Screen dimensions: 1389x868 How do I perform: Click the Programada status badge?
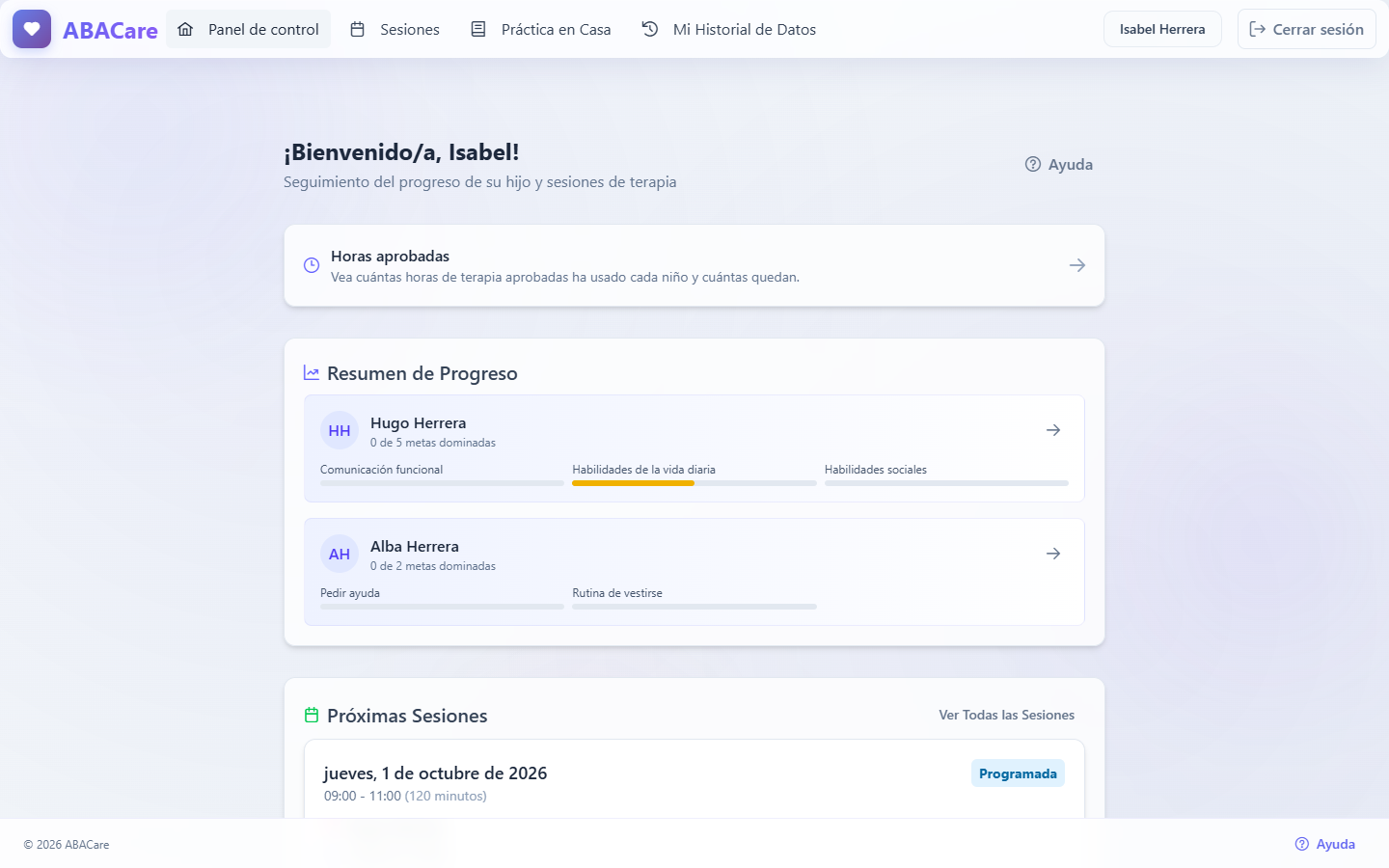pyautogui.click(x=1018, y=773)
